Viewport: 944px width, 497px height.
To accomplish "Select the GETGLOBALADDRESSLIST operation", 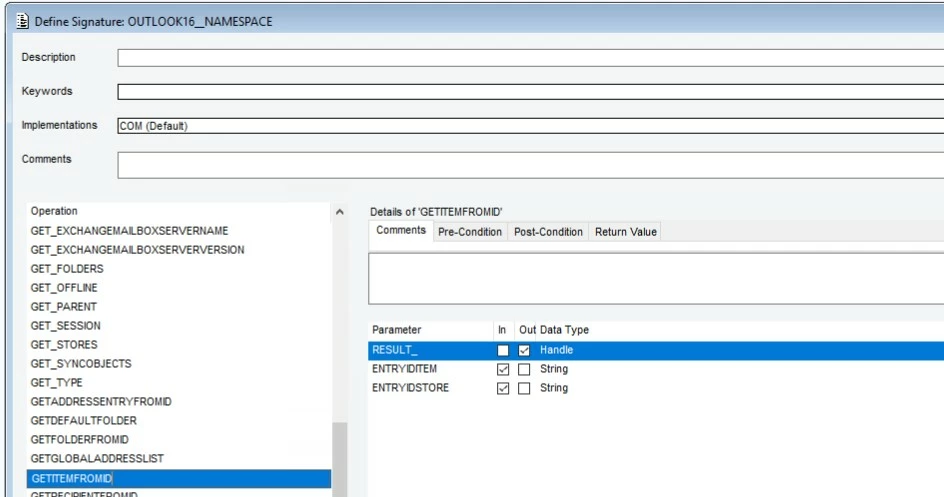I will click(x=97, y=458).
